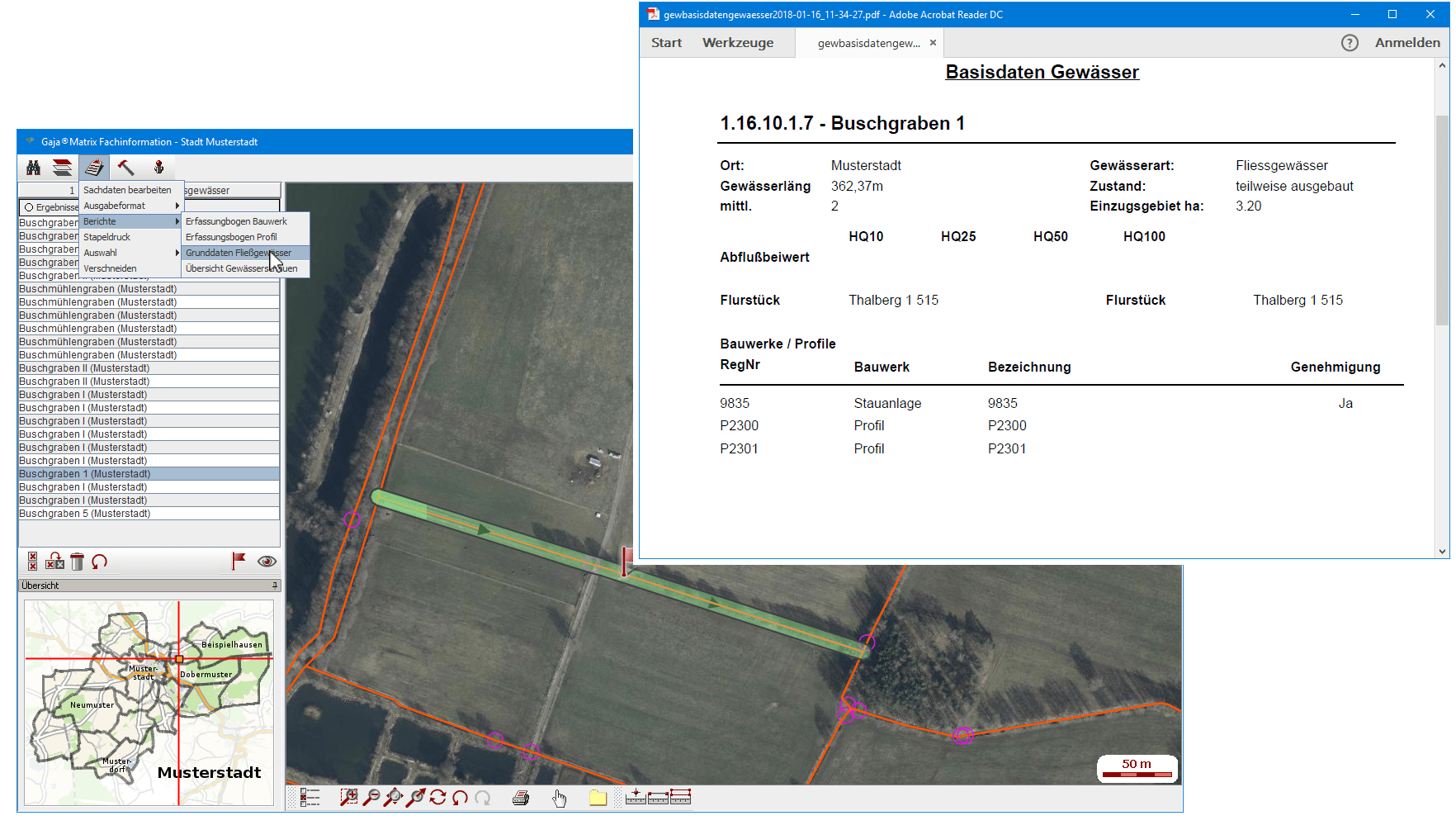Select the Ergebnisse radio button
The image size is (1456, 825).
[29, 207]
